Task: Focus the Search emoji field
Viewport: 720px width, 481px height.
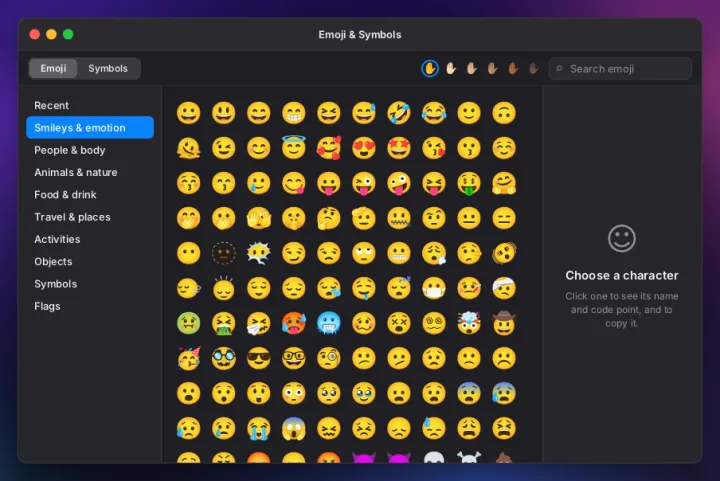Action: pos(620,69)
